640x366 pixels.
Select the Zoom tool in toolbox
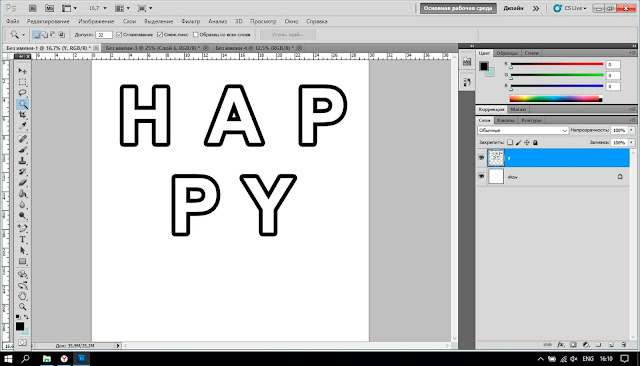tap(22, 307)
